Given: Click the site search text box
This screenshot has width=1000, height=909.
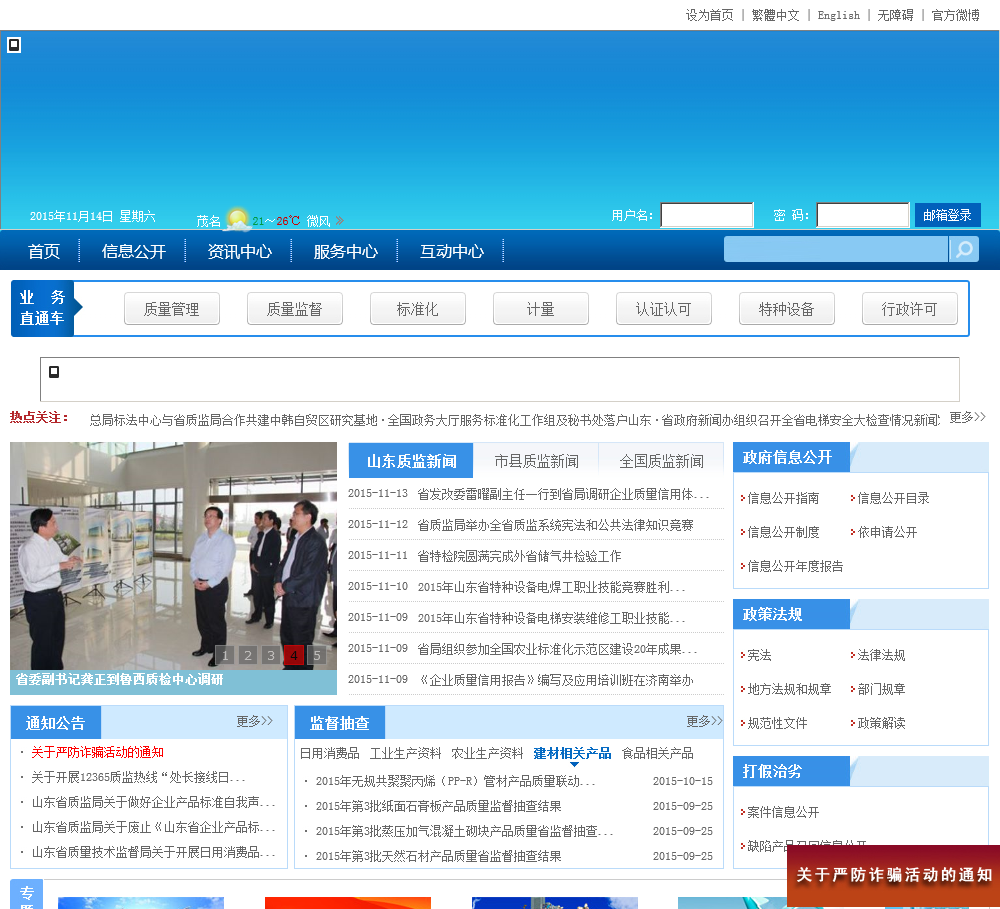Looking at the screenshot, I should click(835, 249).
